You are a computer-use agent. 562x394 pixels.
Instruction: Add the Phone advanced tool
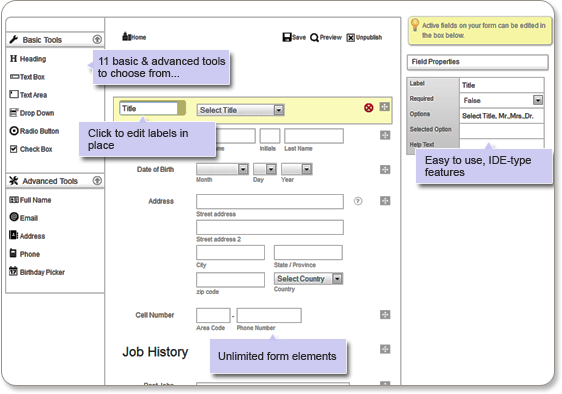(x=25, y=254)
